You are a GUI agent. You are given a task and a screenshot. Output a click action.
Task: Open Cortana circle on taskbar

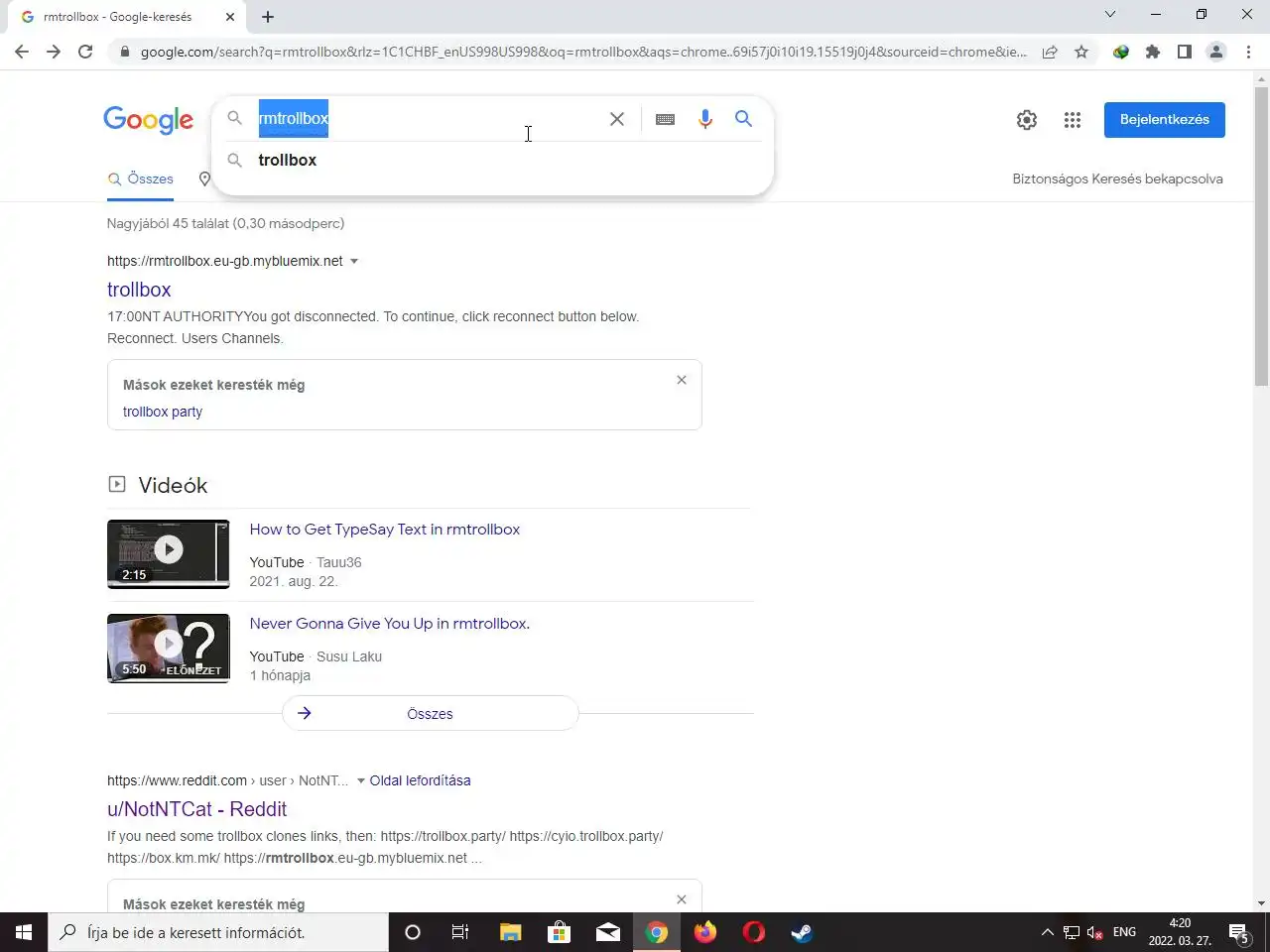(x=413, y=932)
